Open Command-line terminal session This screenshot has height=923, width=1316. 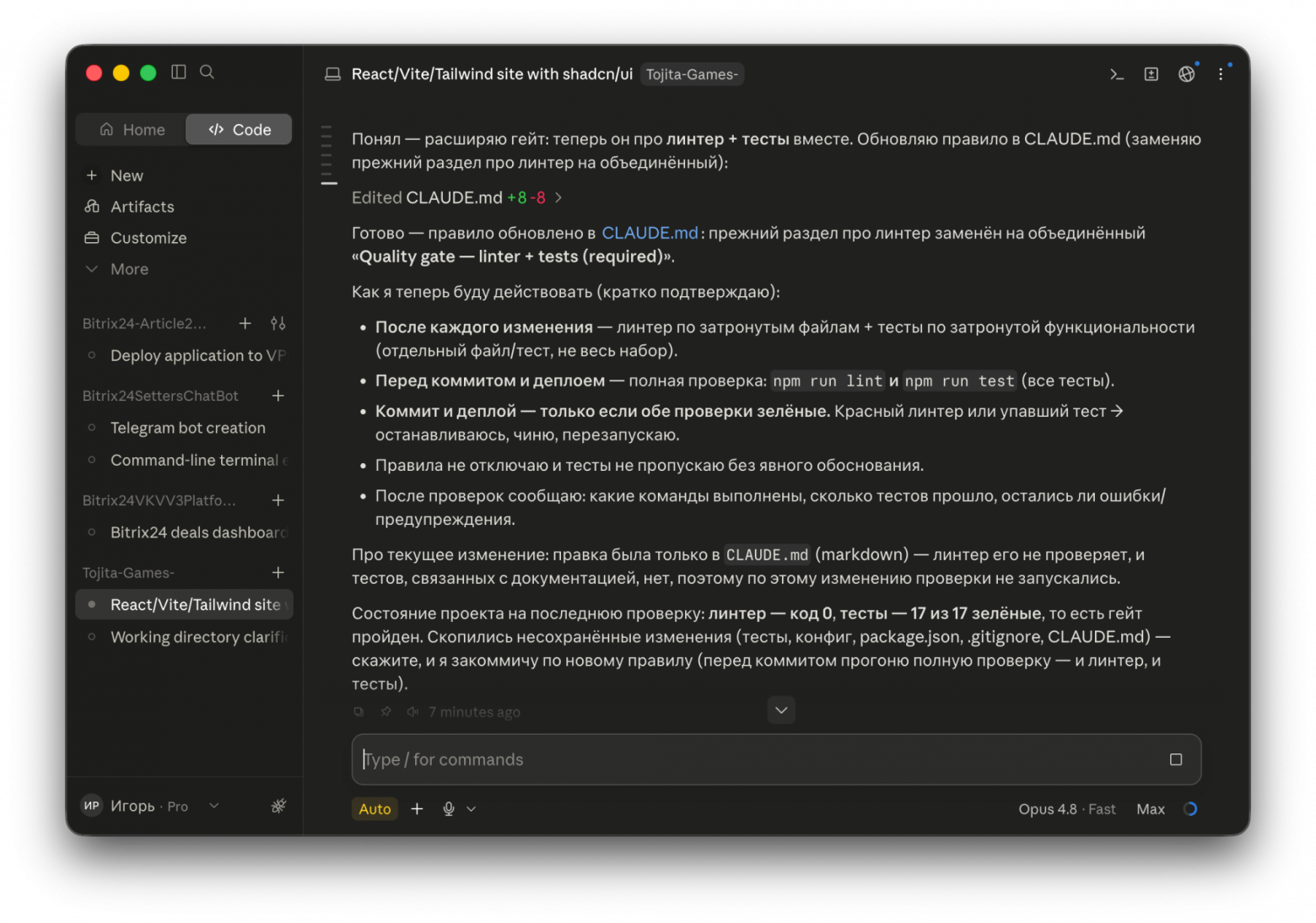click(186, 460)
